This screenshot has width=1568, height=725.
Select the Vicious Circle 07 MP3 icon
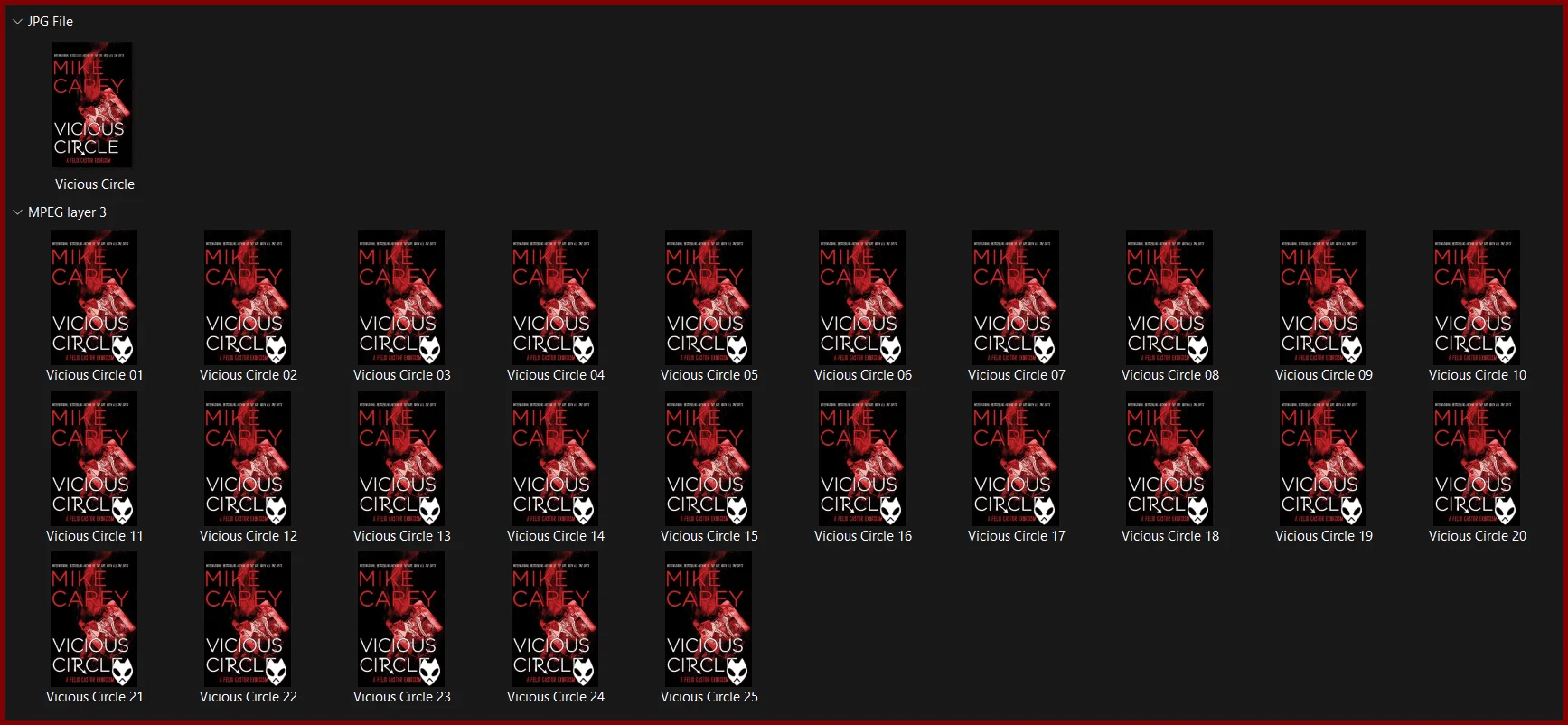pos(1016,297)
